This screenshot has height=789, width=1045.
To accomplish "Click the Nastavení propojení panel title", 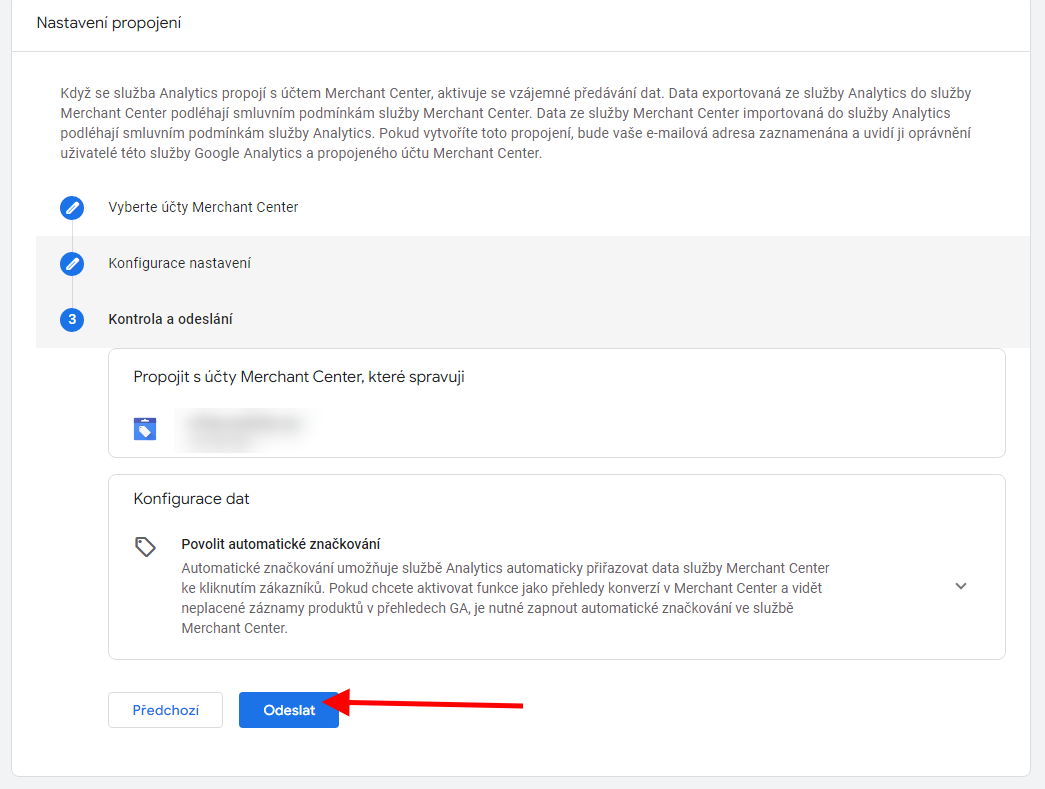I will coord(109,22).
